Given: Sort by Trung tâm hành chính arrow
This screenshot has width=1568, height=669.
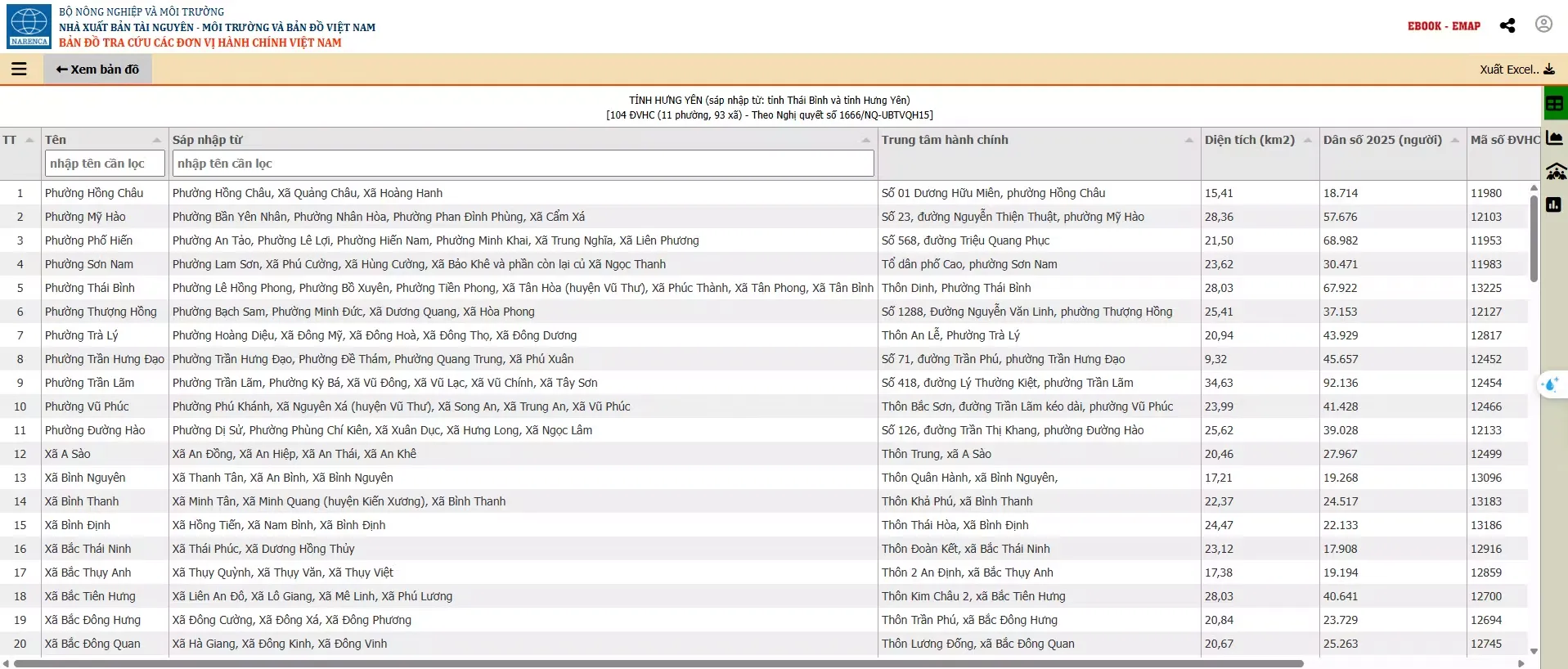Looking at the screenshot, I should [x=1189, y=141].
